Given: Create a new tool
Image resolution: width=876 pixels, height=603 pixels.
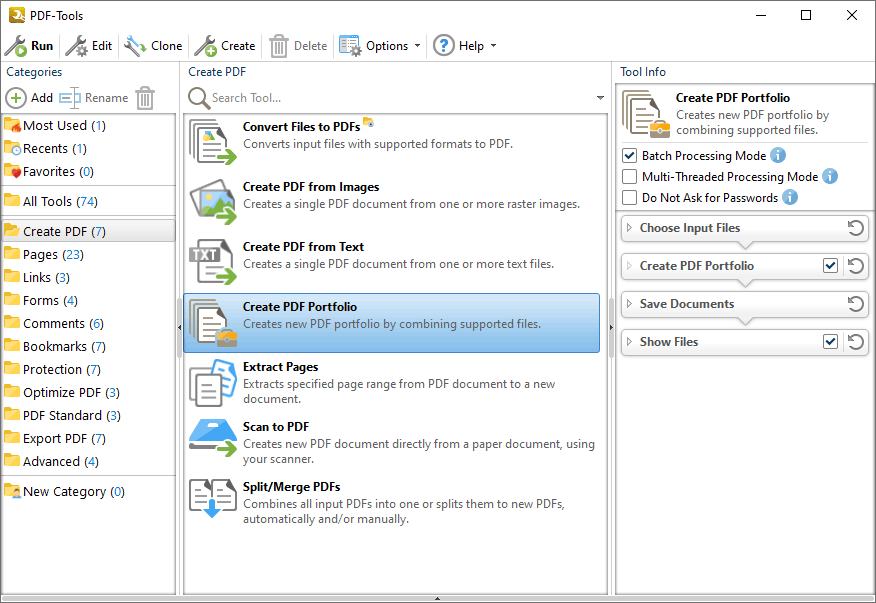Looking at the screenshot, I should pyautogui.click(x=225, y=46).
